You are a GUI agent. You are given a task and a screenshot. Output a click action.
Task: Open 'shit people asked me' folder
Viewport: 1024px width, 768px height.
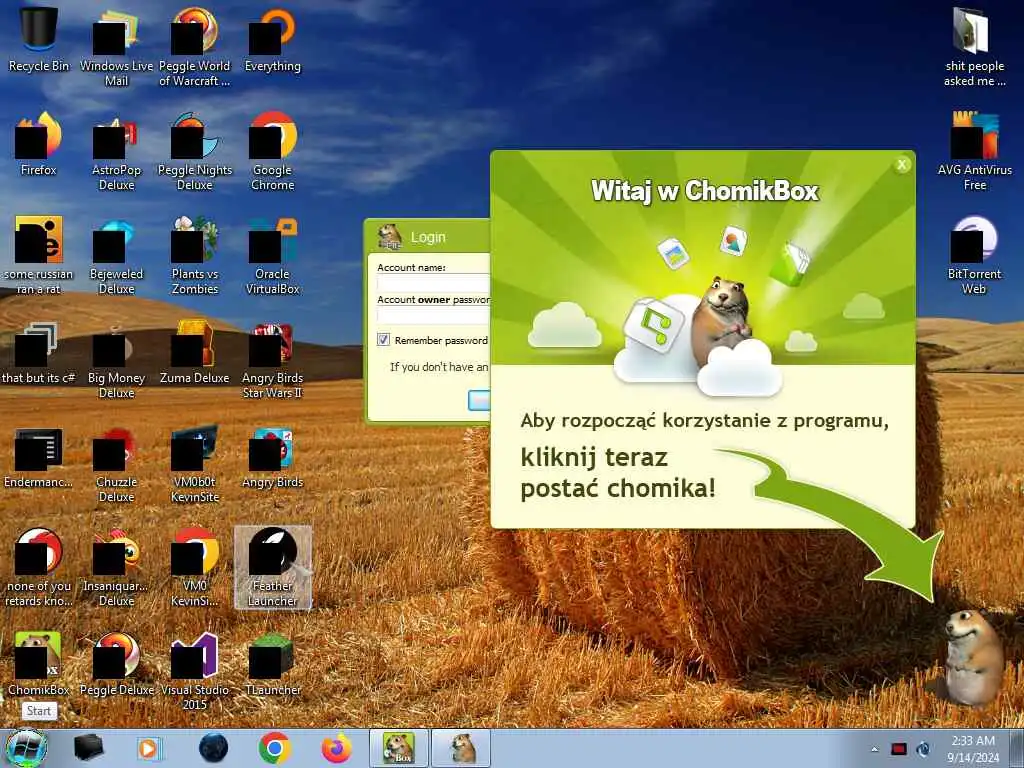tap(974, 46)
